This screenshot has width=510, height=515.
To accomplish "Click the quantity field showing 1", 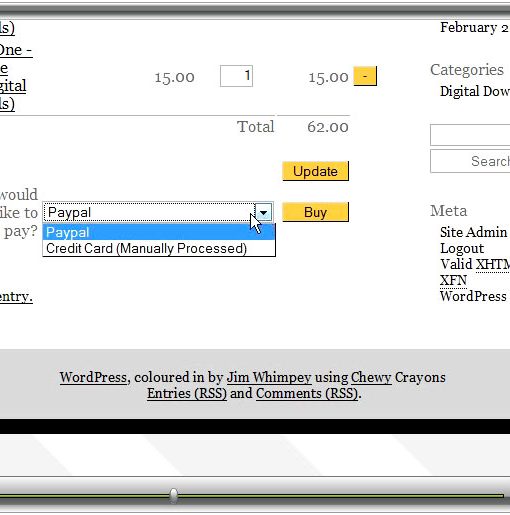I will [236, 76].
